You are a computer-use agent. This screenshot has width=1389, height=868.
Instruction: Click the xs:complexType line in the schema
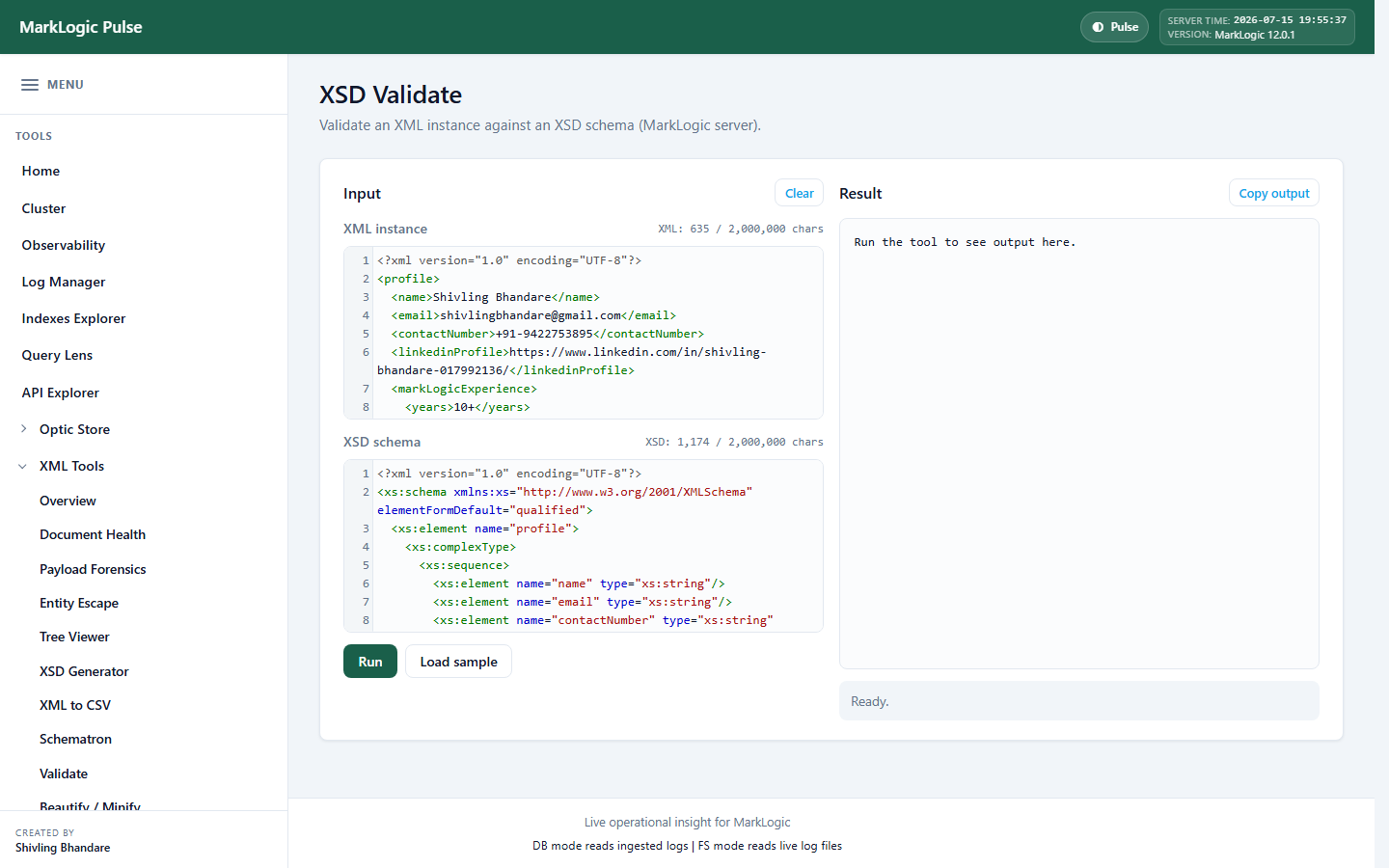(460, 547)
